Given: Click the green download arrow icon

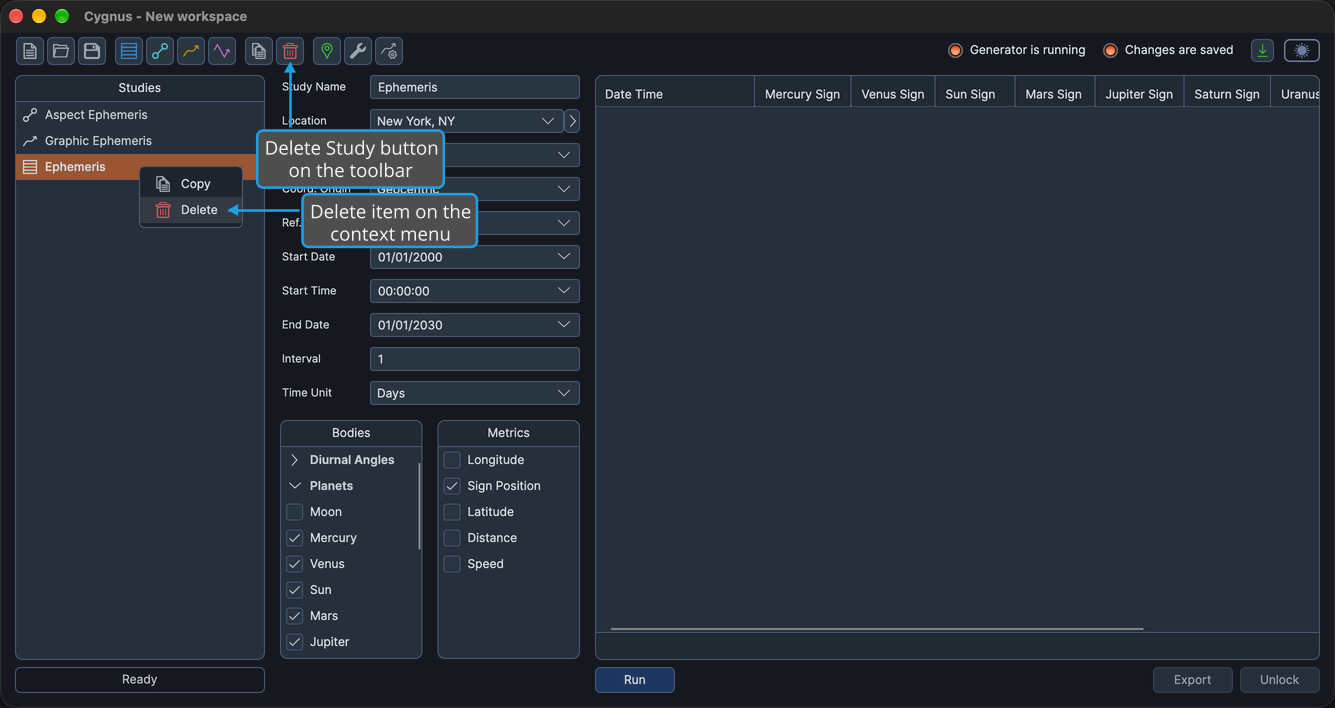Looking at the screenshot, I should (x=1263, y=51).
